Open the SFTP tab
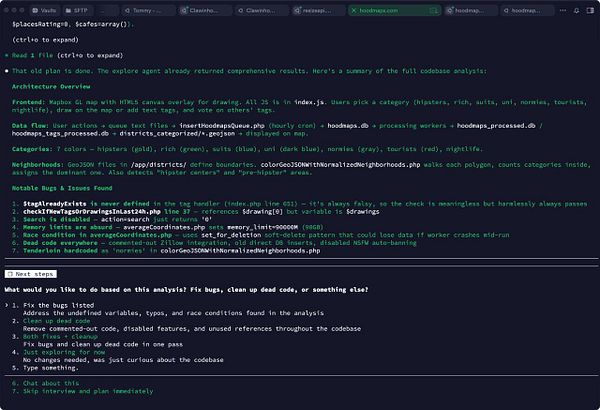 coord(77,11)
